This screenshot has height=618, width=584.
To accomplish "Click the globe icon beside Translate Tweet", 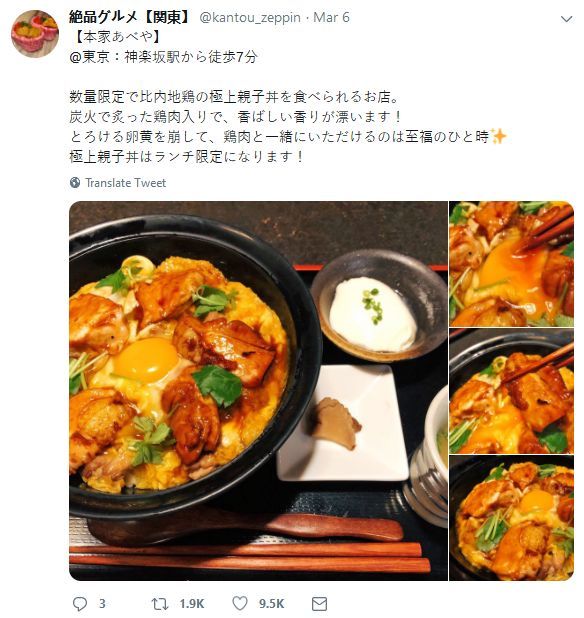I will click(75, 182).
